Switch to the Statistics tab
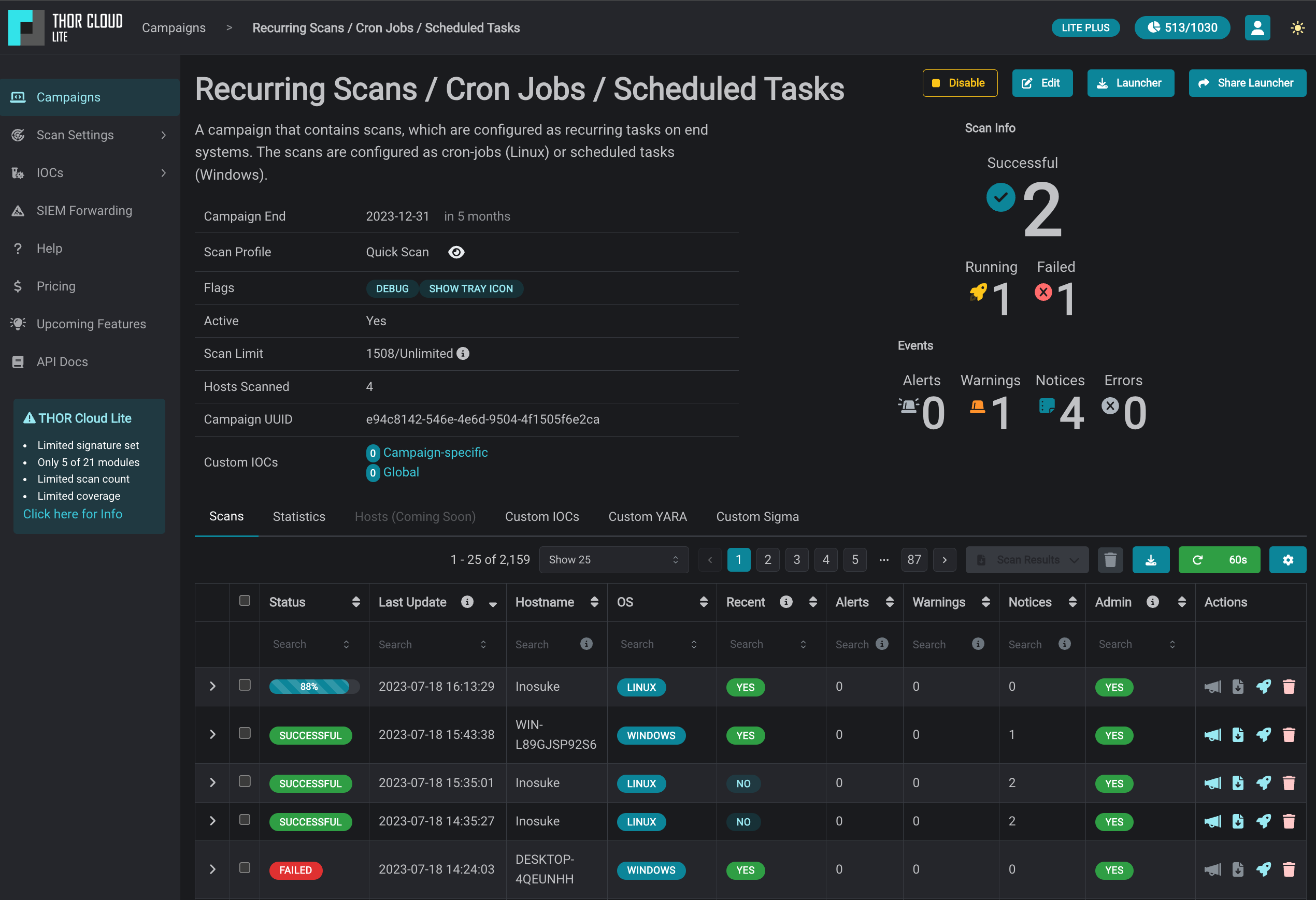Viewport: 1316px width, 900px height. (x=299, y=516)
